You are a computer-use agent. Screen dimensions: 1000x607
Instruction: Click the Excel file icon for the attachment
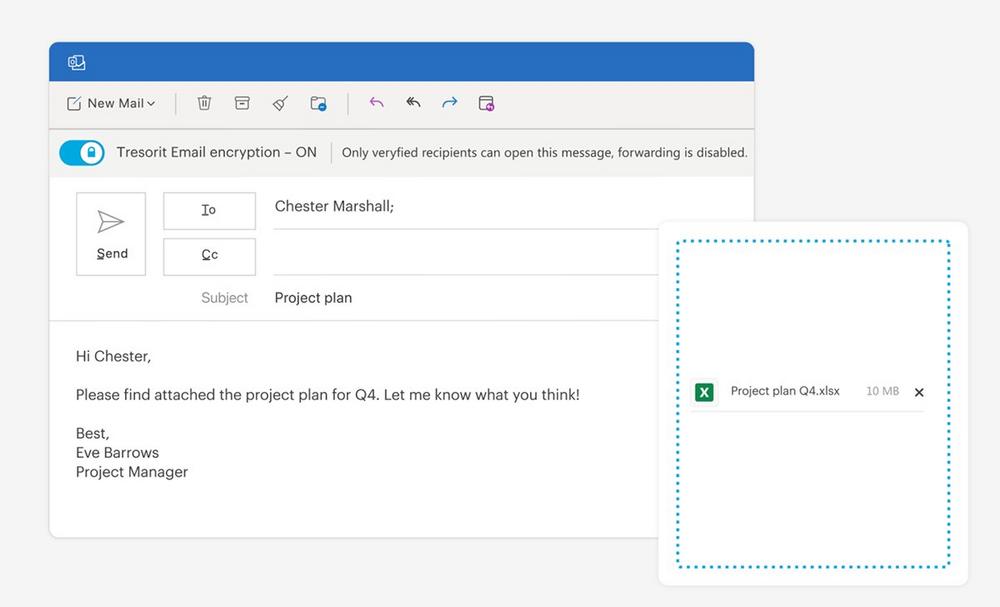[x=704, y=392]
